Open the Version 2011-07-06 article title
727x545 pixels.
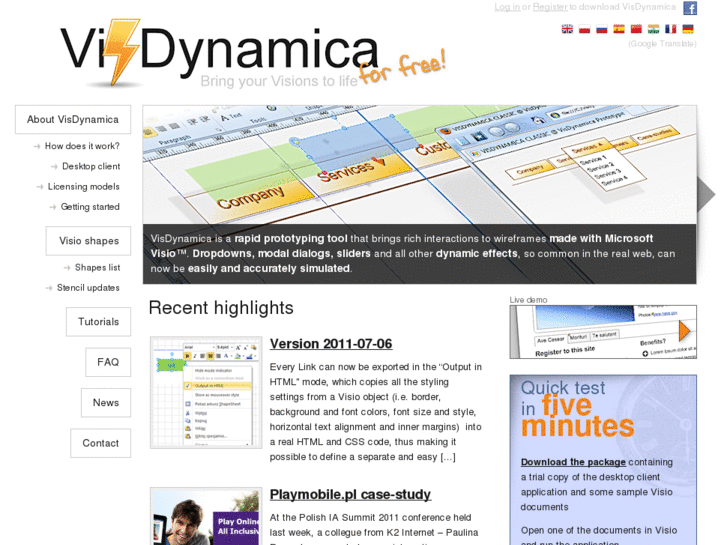pyautogui.click(x=331, y=344)
